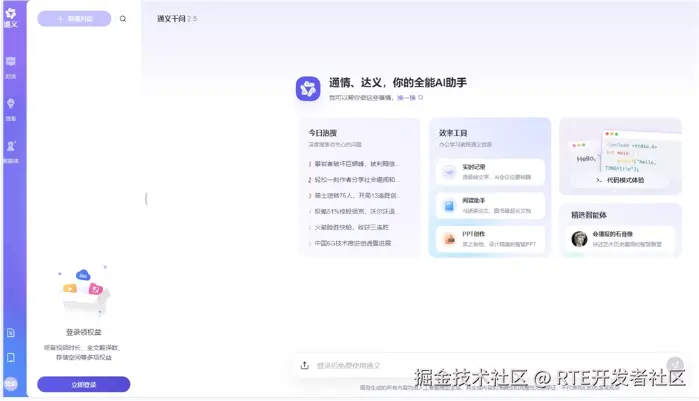This screenshot has height=401, width=699.
Task: Collapse the sidebar with the handle
Action: tap(146, 199)
